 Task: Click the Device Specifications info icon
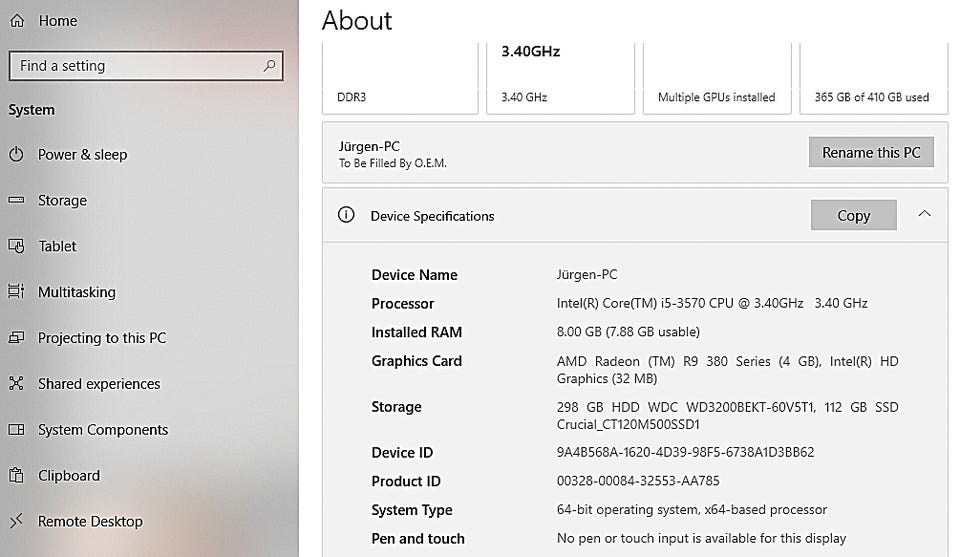click(346, 215)
